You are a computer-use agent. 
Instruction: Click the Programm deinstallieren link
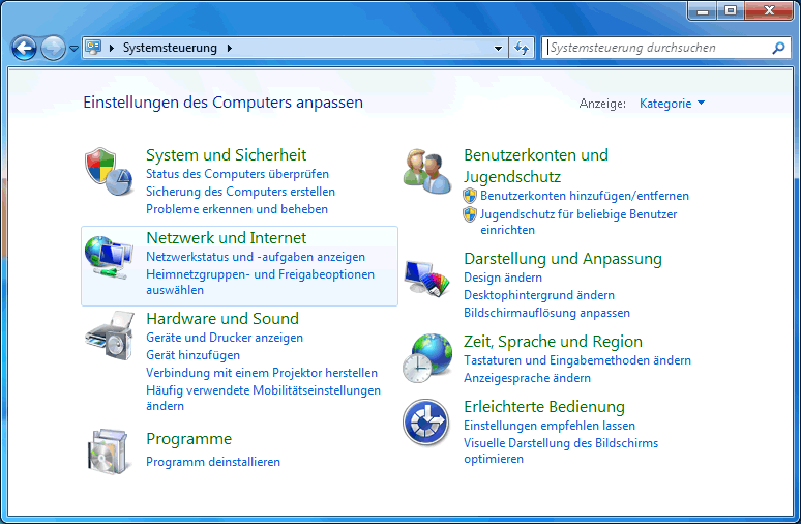[213, 462]
